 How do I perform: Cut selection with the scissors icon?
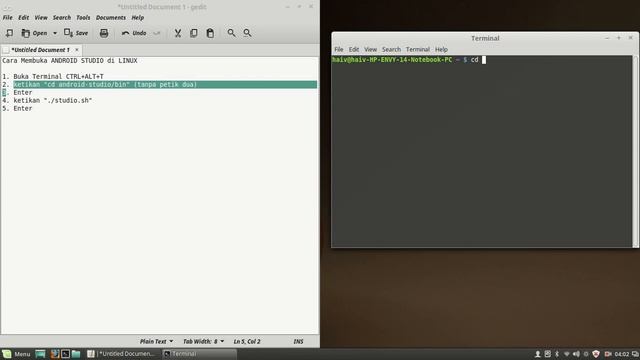pos(178,33)
